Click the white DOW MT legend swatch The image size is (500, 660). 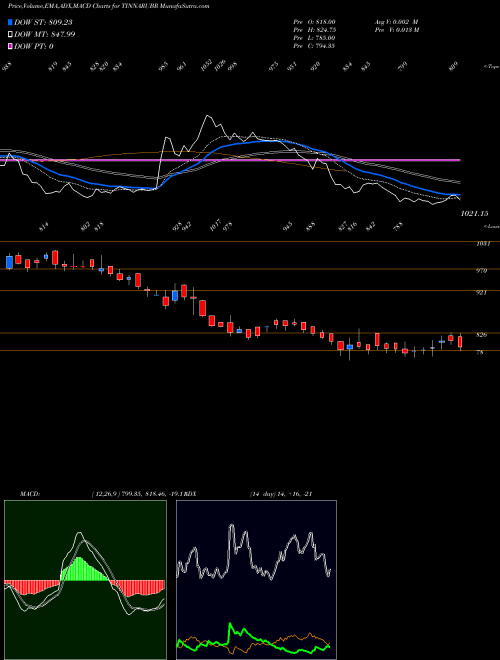click(x=10, y=35)
